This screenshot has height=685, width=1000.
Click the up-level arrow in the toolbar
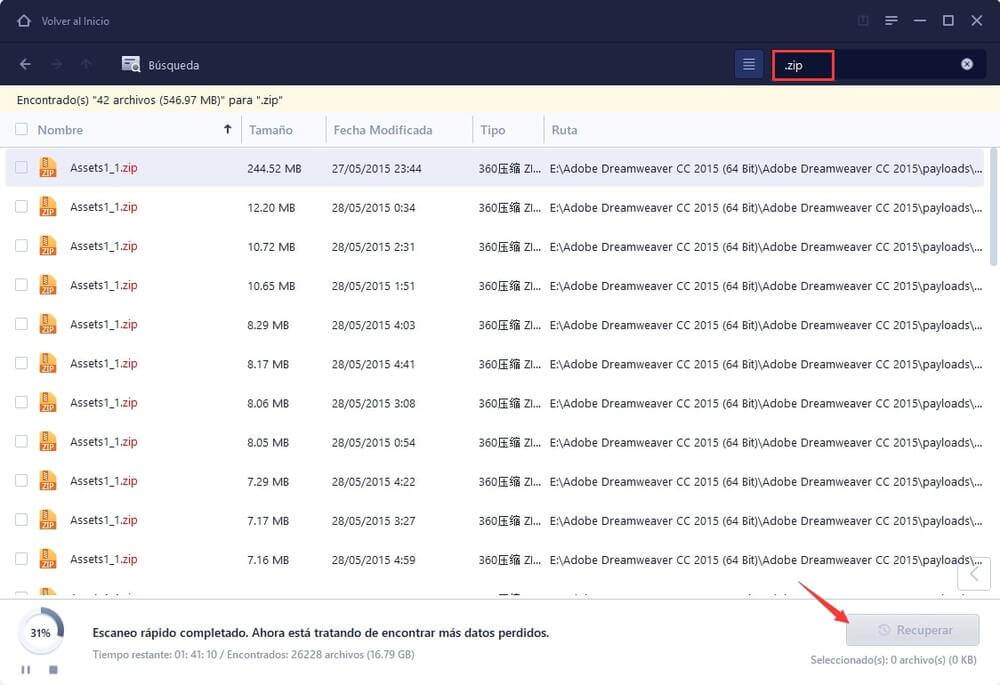(x=86, y=64)
